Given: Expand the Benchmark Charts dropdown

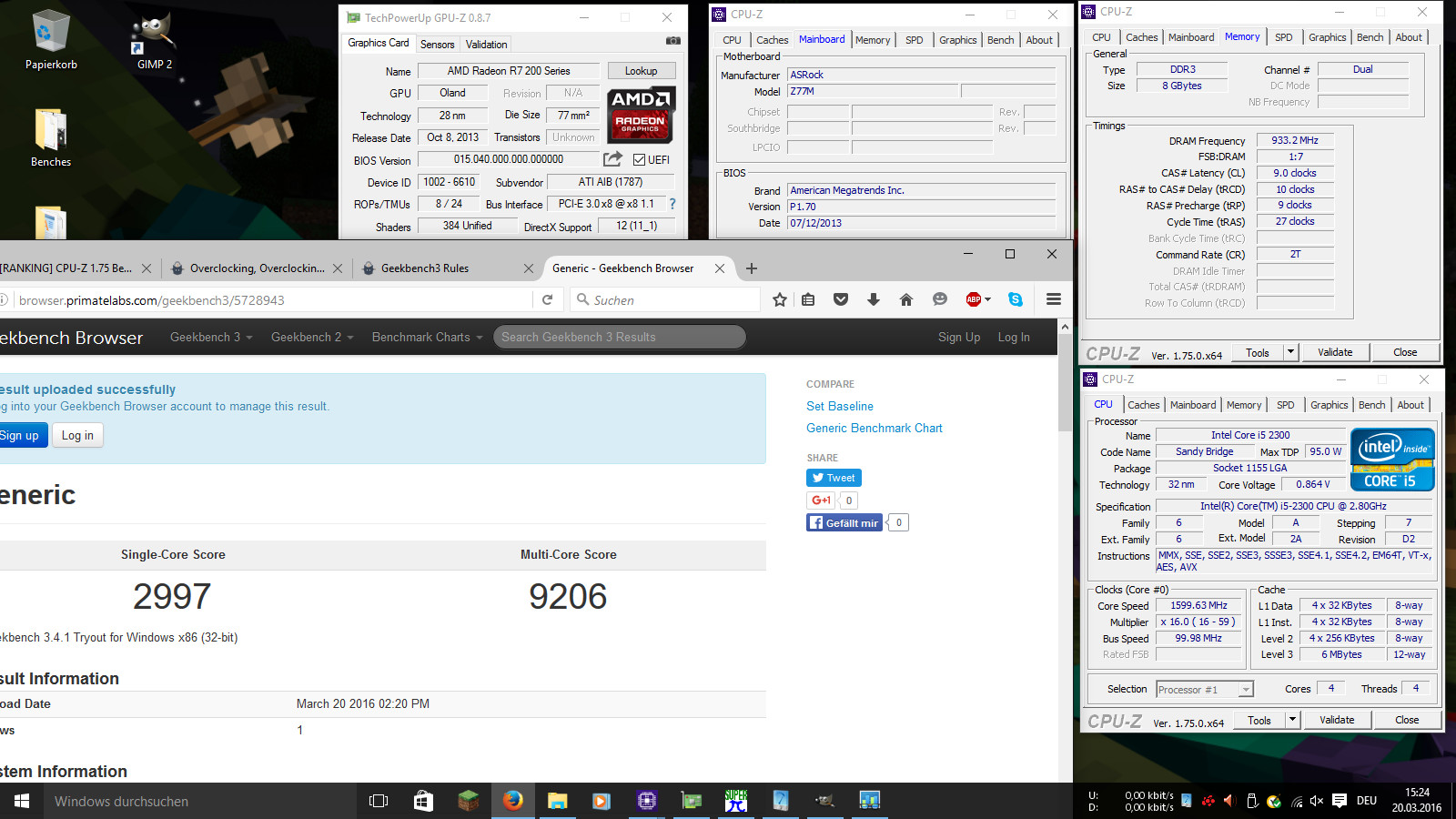Looking at the screenshot, I should 427,337.
